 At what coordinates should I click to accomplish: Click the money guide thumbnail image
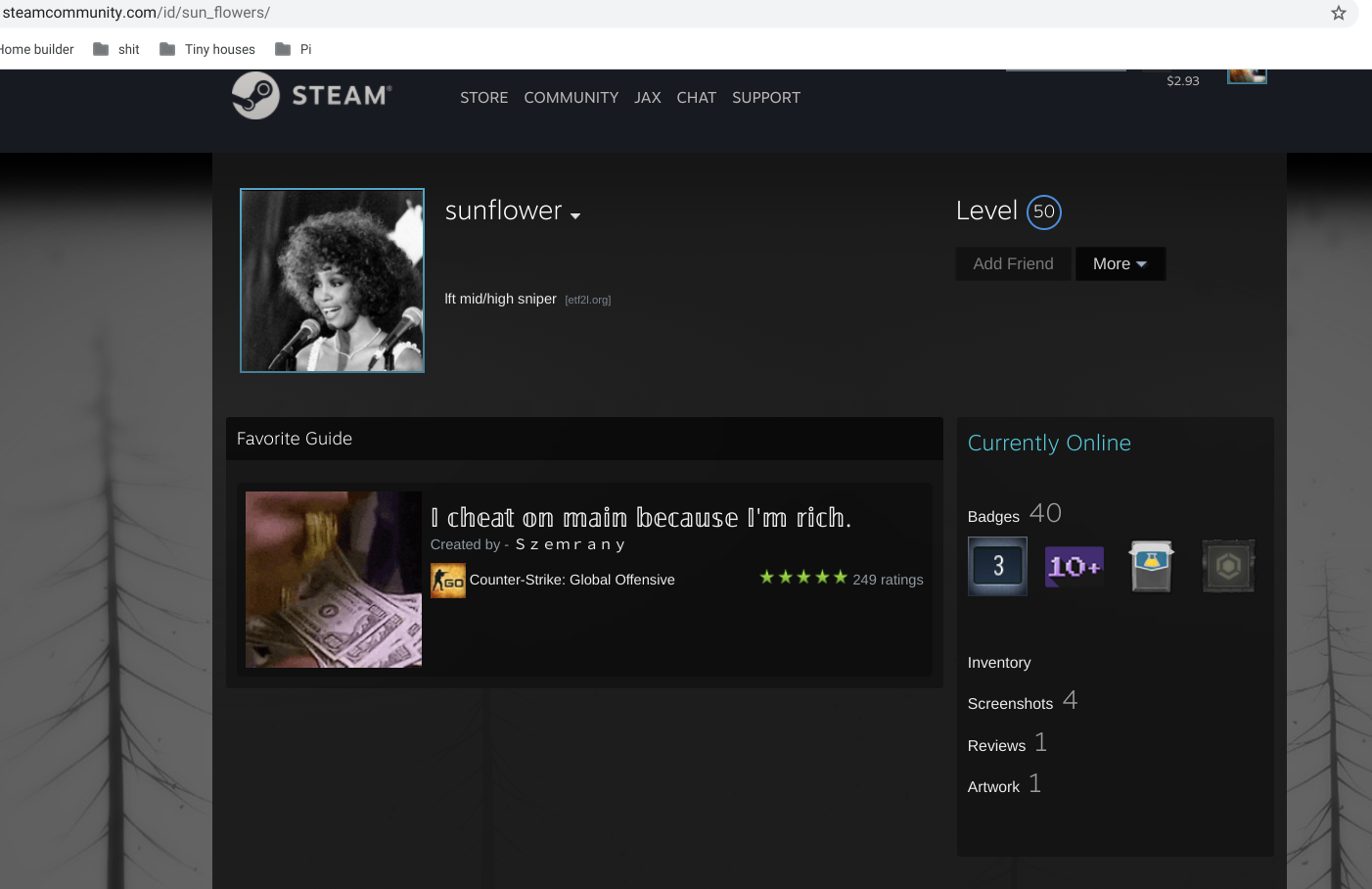(334, 580)
